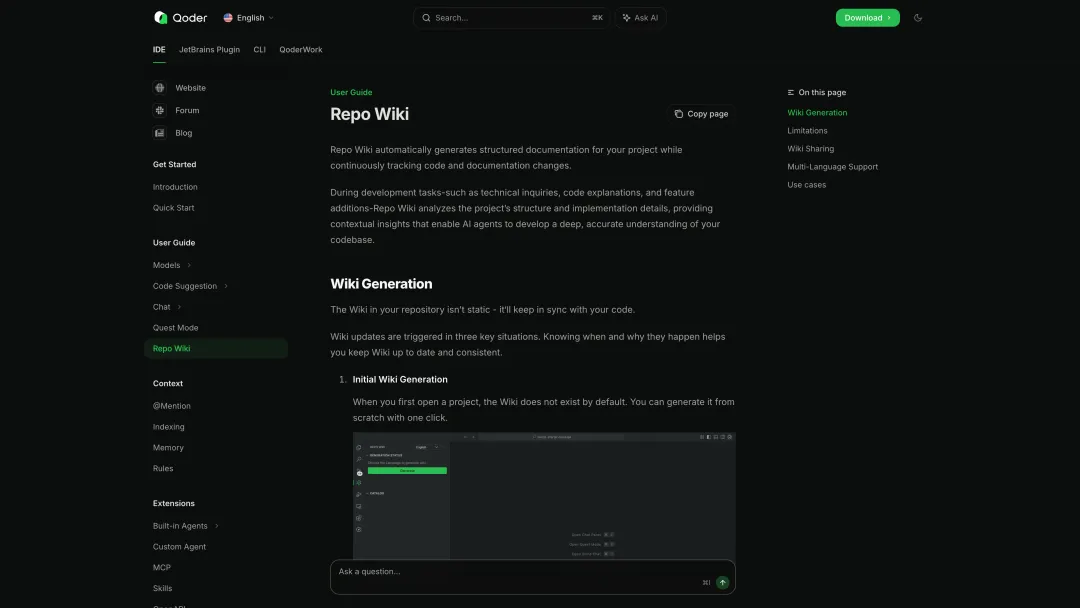
Task: Expand the Models section chevron
Action: (189, 265)
